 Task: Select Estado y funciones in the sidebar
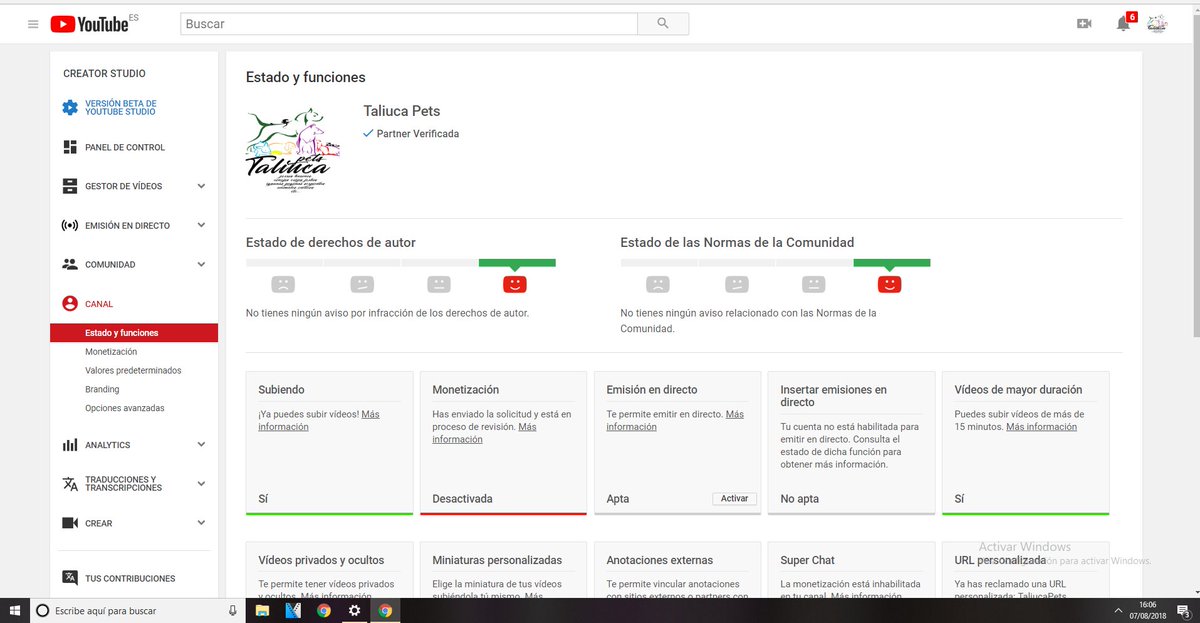[134, 333]
